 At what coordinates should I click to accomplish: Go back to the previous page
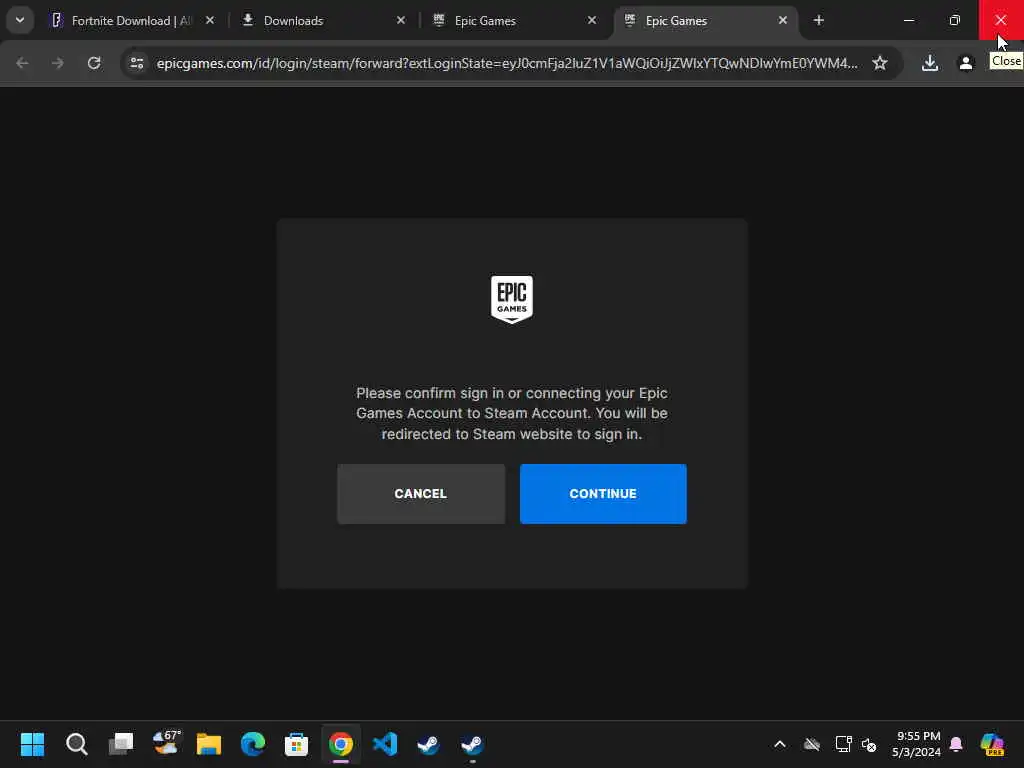pos(22,63)
